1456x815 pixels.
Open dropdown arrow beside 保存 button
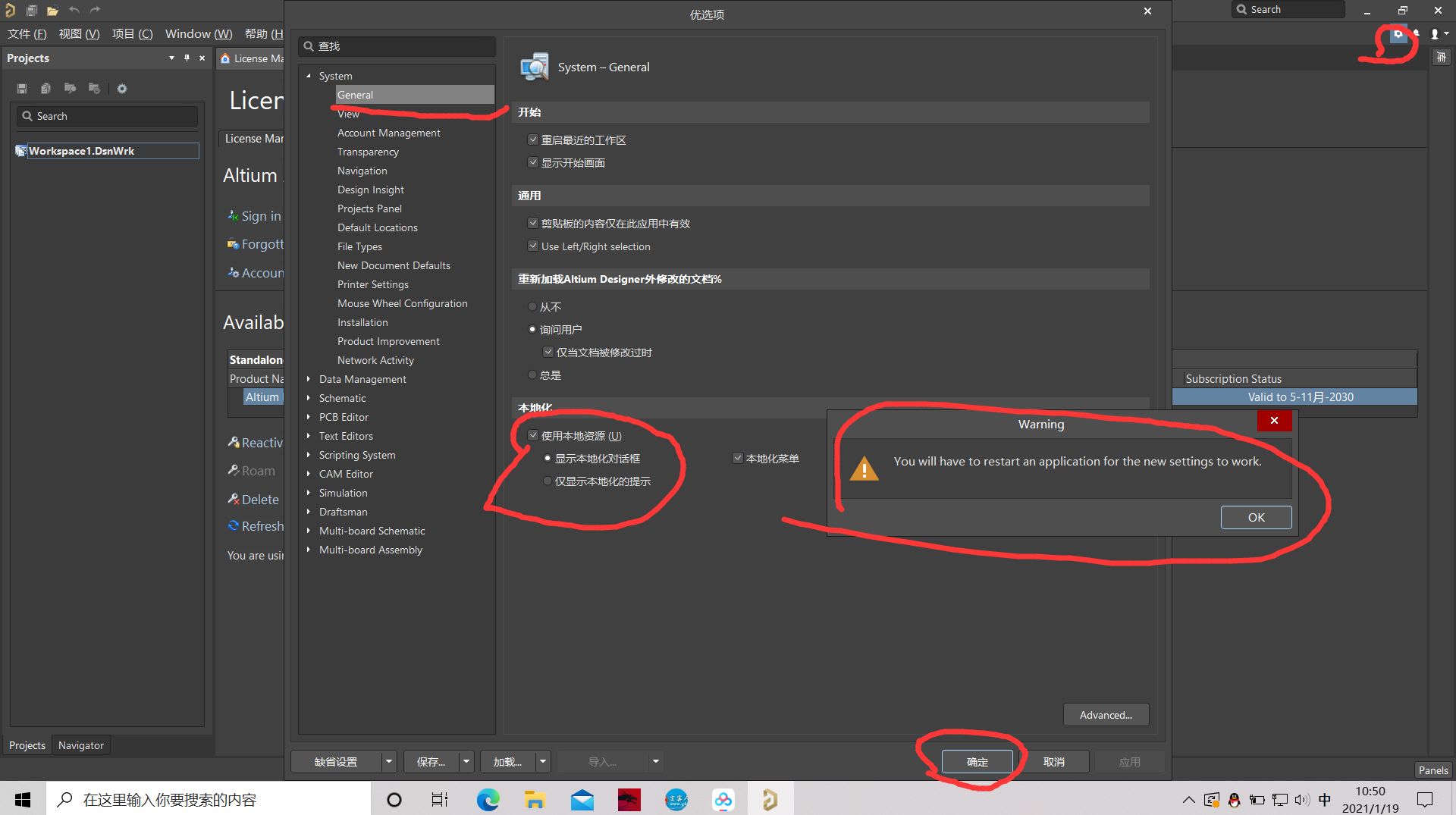(x=466, y=761)
